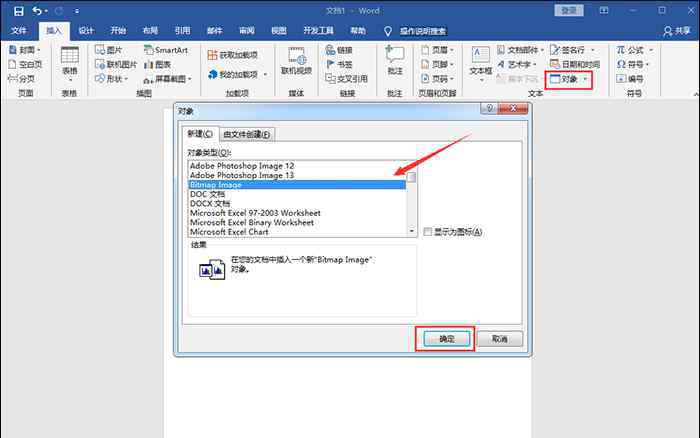Expand the Header (页眉) dropdown

click(x=452, y=50)
